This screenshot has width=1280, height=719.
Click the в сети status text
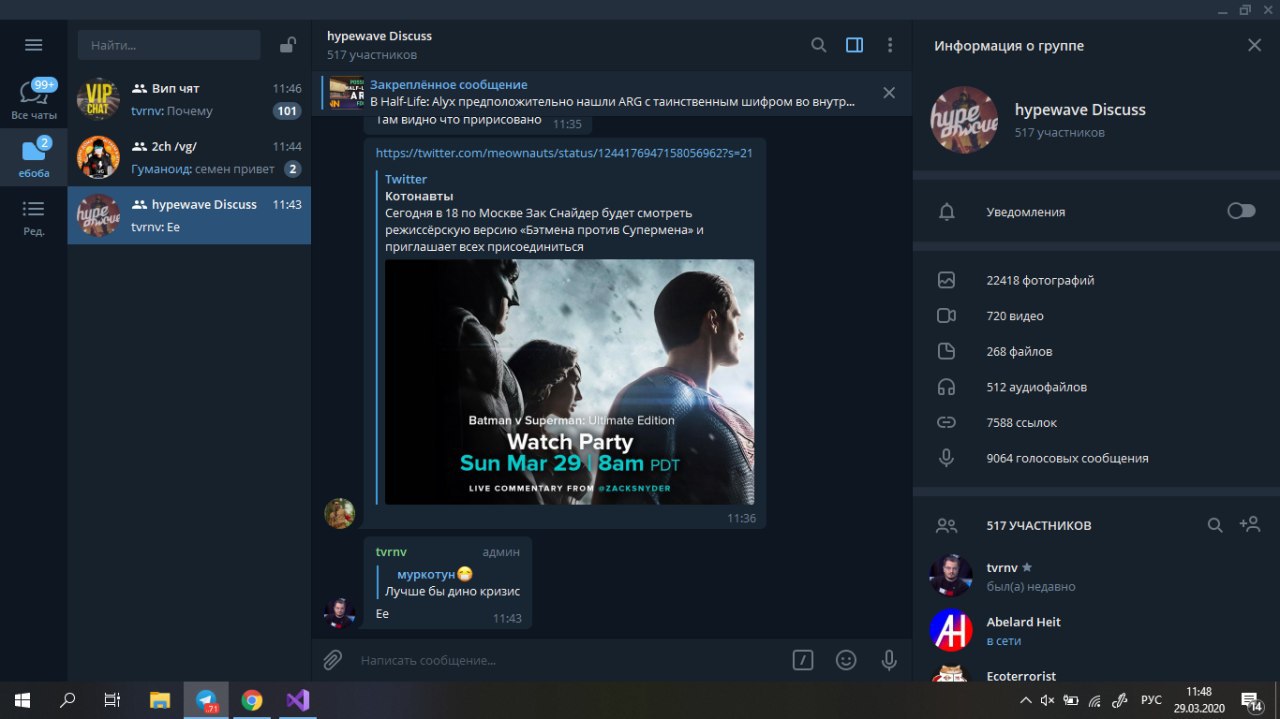1004,640
